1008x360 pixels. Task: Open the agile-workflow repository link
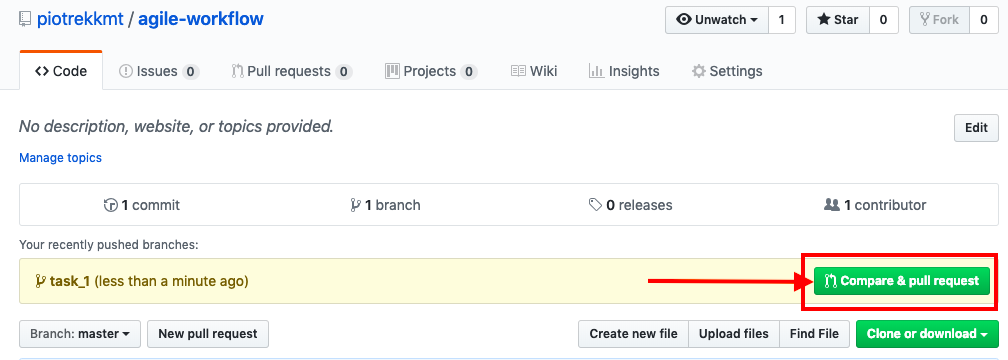(201, 19)
